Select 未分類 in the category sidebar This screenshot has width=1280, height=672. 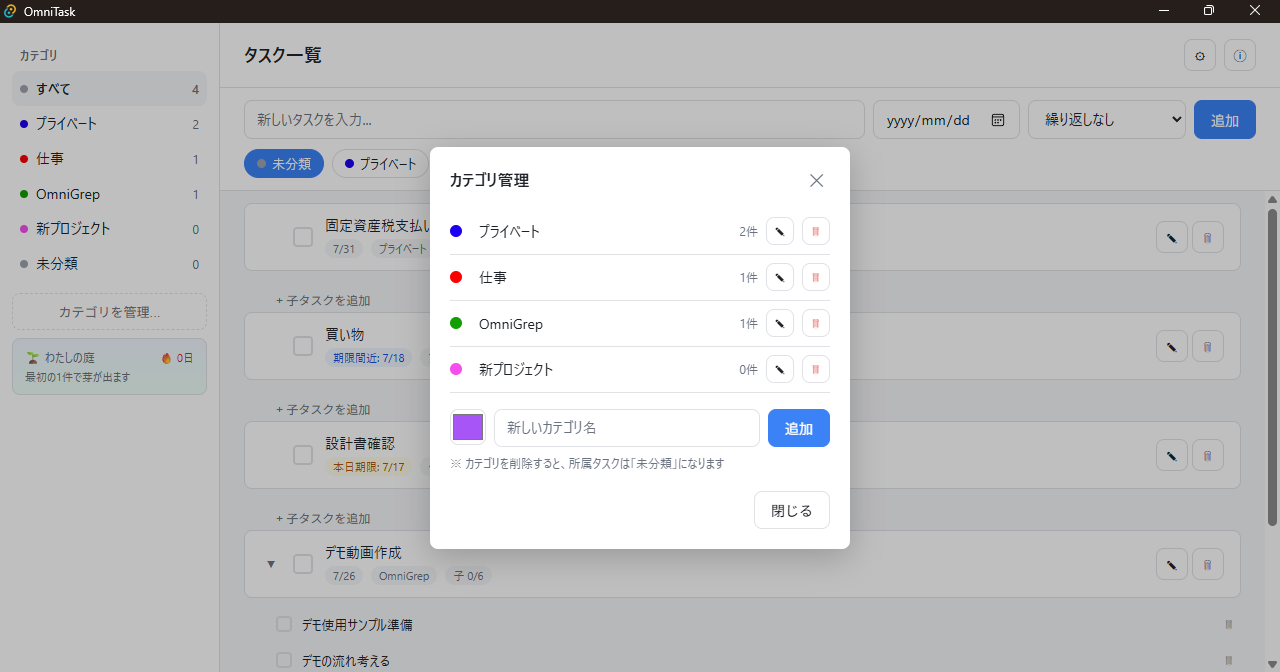(x=109, y=264)
